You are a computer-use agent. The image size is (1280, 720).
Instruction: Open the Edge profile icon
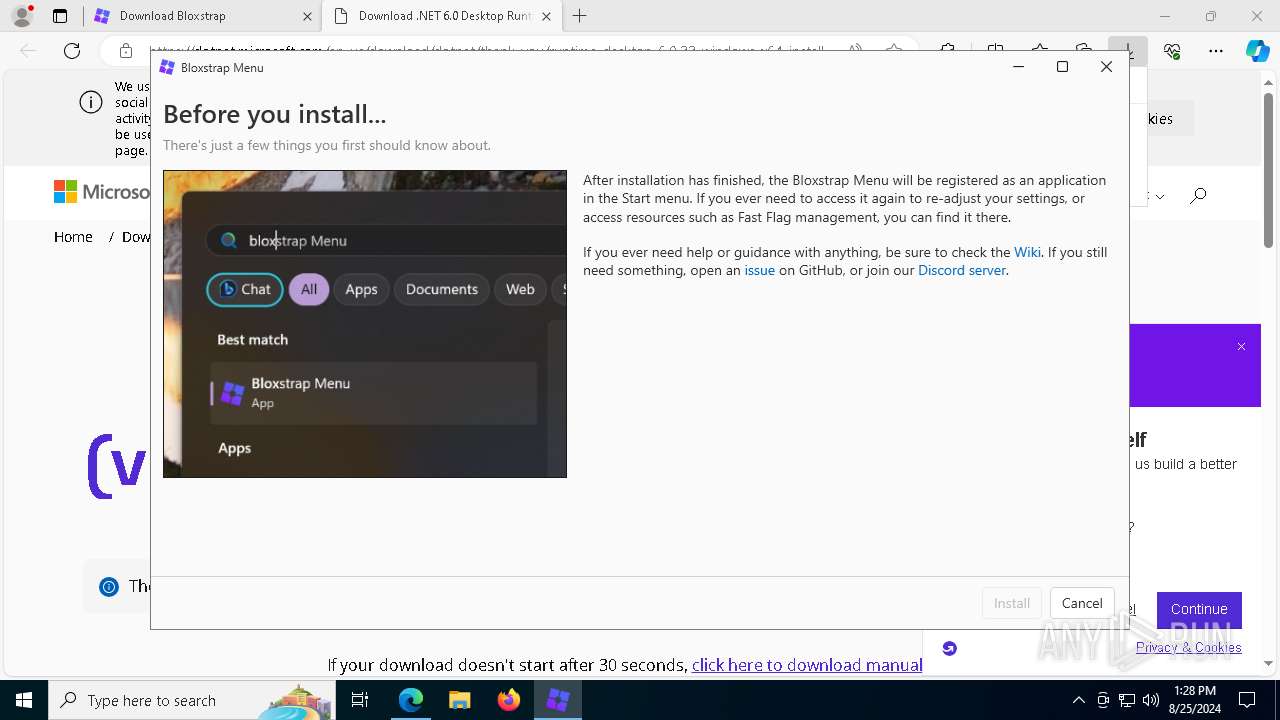pos(22,16)
